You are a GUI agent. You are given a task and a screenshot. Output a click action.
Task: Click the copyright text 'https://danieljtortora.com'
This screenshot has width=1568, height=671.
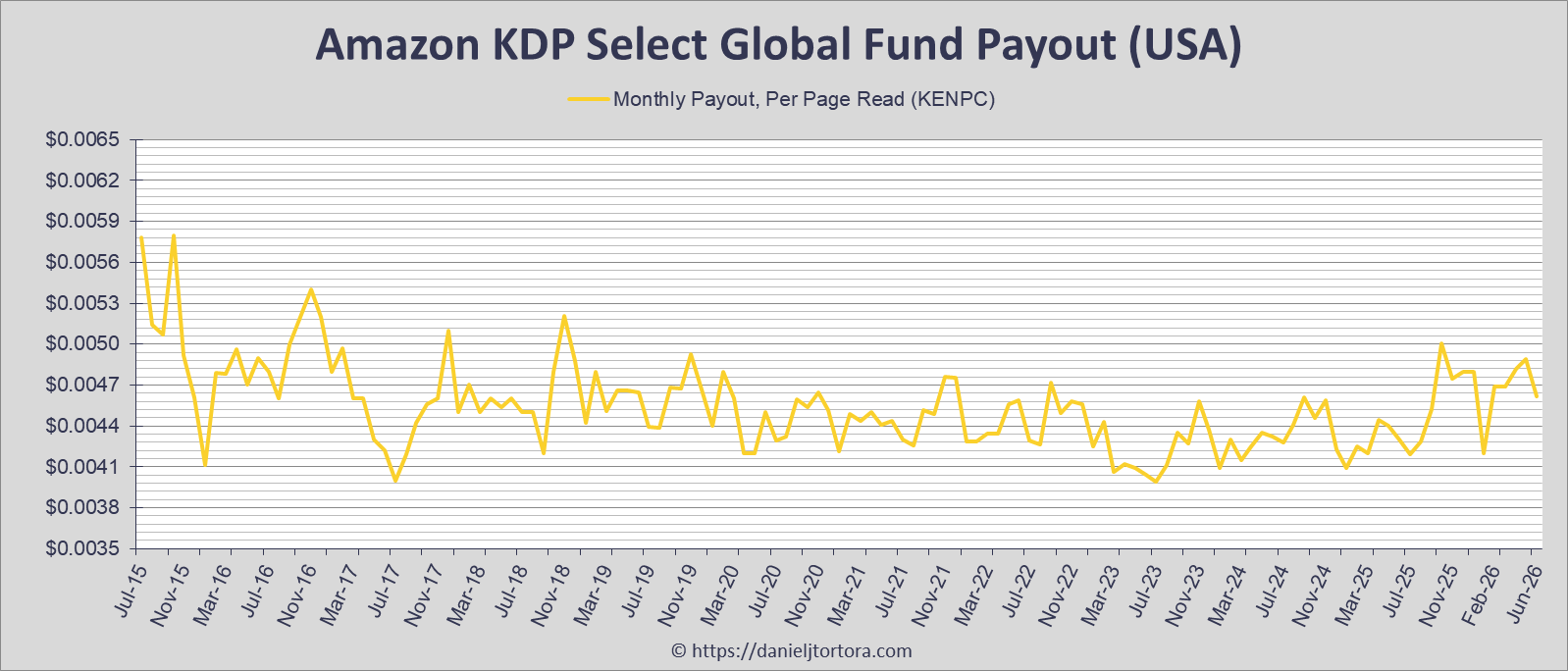[x=803, y=650]
